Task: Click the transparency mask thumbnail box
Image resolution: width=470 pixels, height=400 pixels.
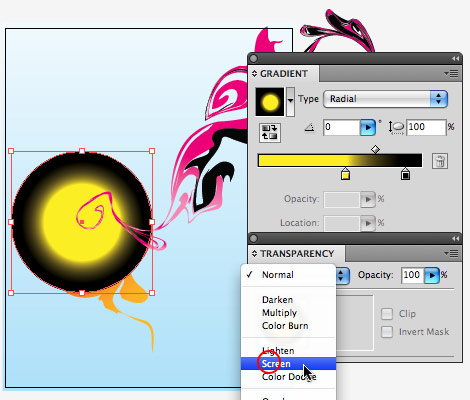Action: coord(355,323)
